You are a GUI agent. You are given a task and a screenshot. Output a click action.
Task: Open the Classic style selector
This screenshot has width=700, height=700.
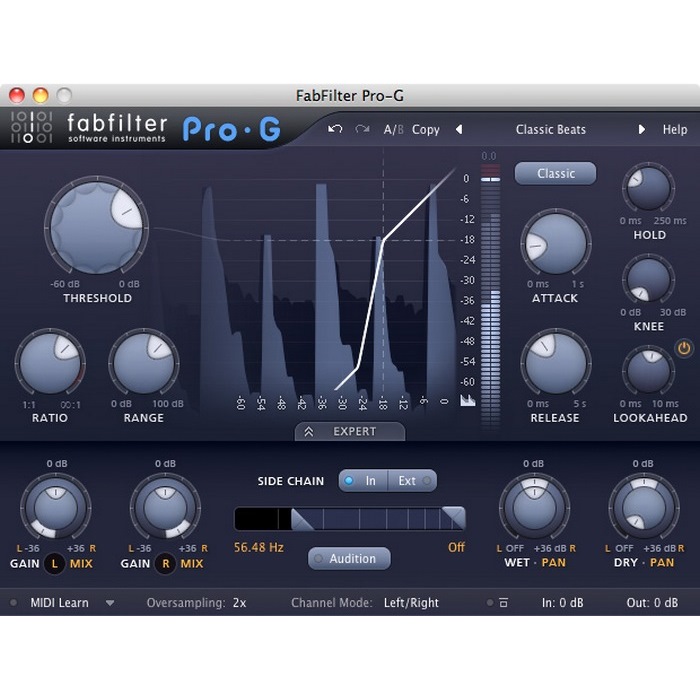(x=555, y=173)
